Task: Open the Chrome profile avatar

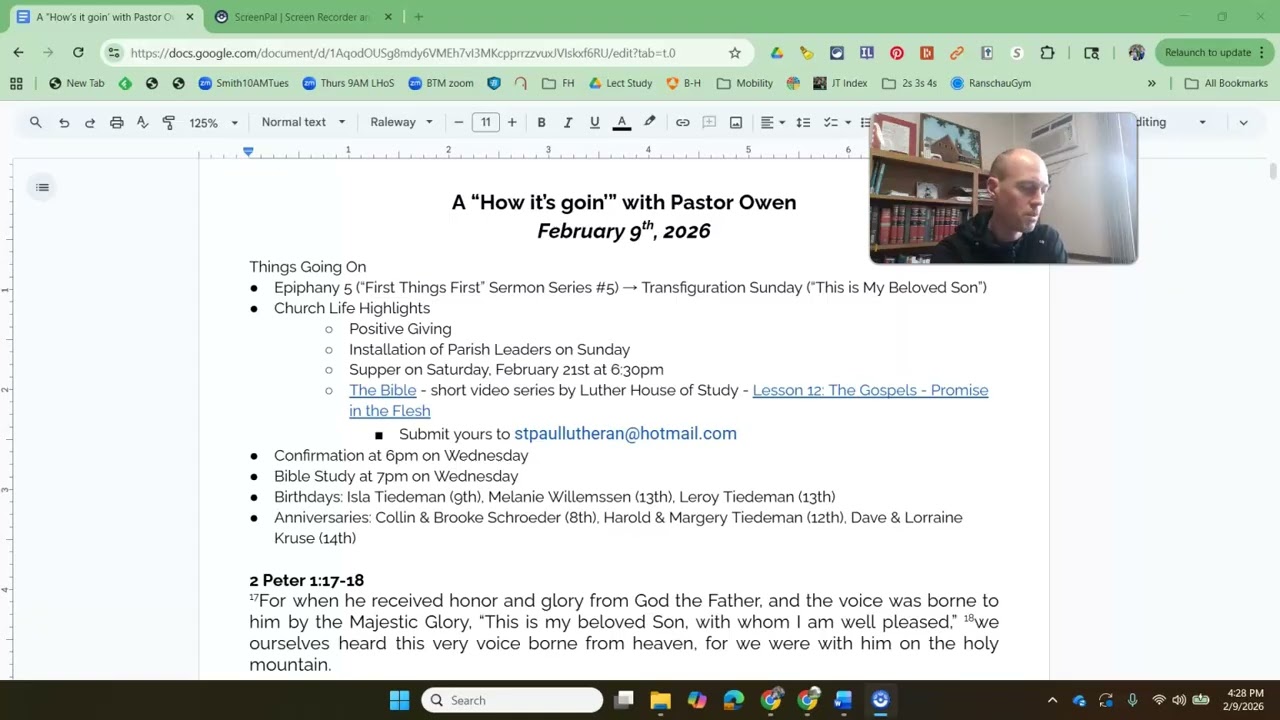Action: 1136,53
